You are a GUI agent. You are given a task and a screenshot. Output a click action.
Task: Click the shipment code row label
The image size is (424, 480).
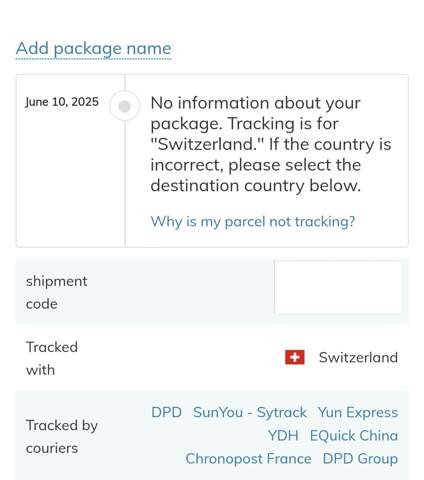[57, 292]
